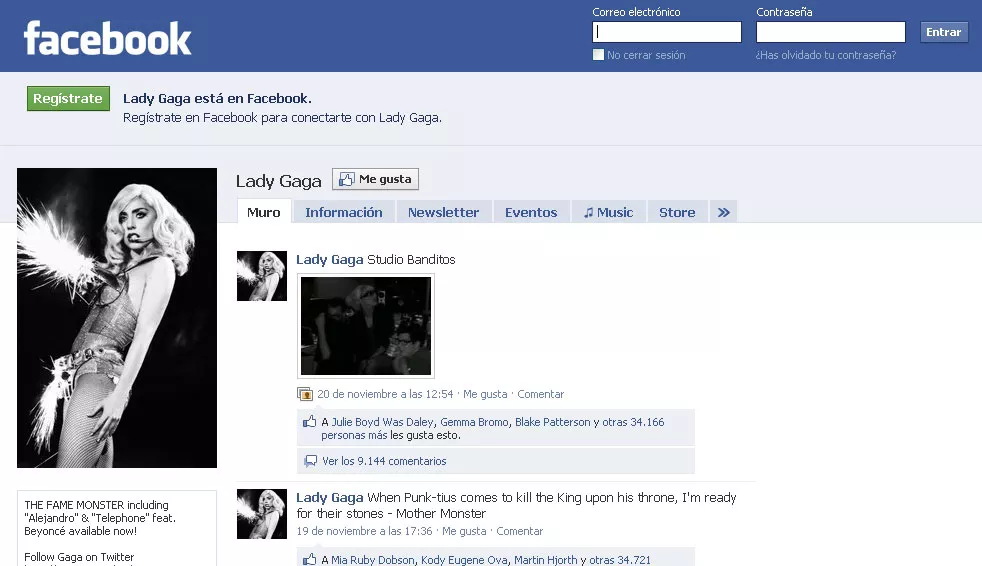Open Kody Eugene Ova profile link
Screen dimensions: 982x566
pyautogui.click(x=464, y=560)
